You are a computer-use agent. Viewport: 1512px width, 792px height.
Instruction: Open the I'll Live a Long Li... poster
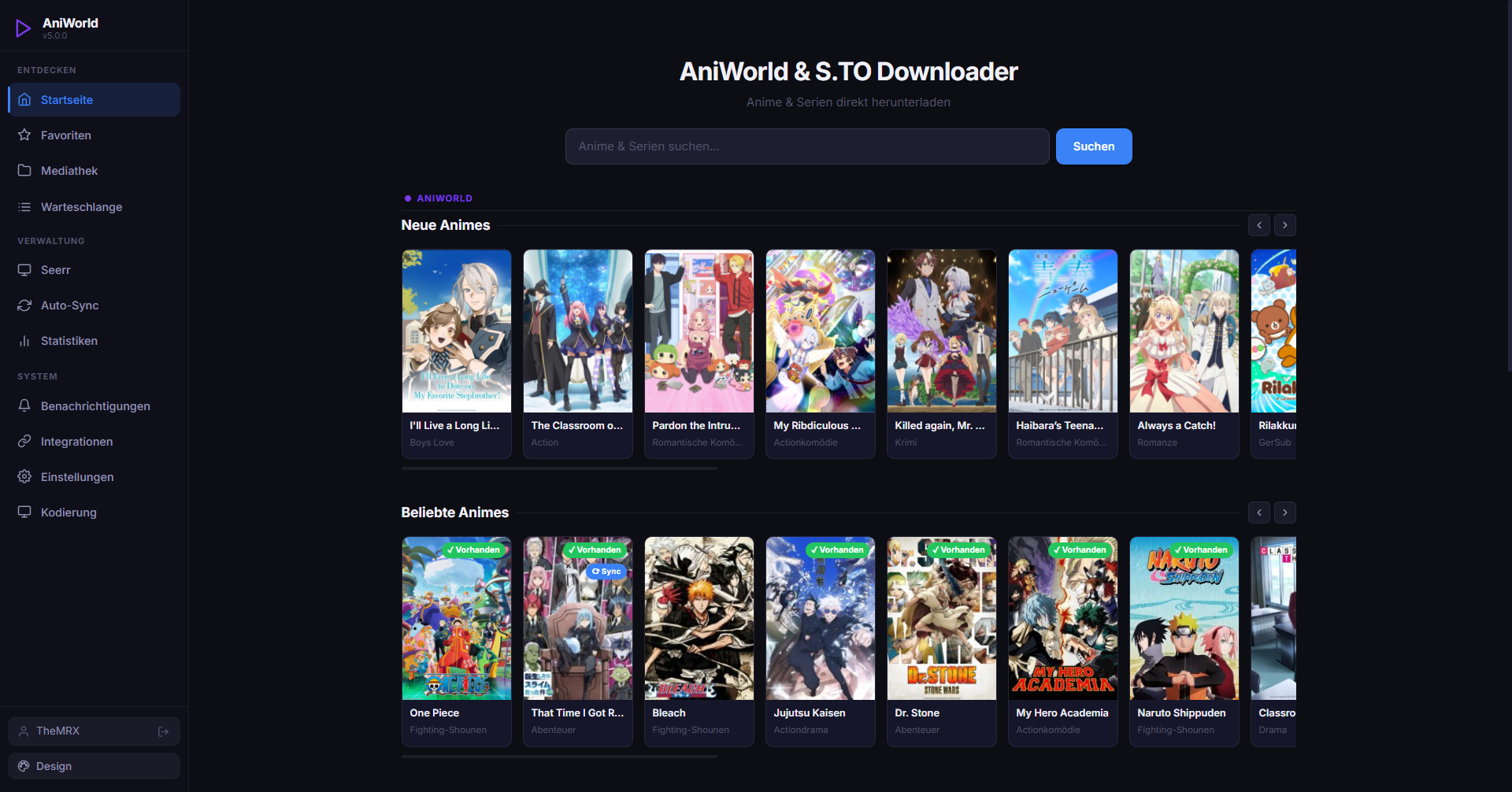(x=457, y=331)
